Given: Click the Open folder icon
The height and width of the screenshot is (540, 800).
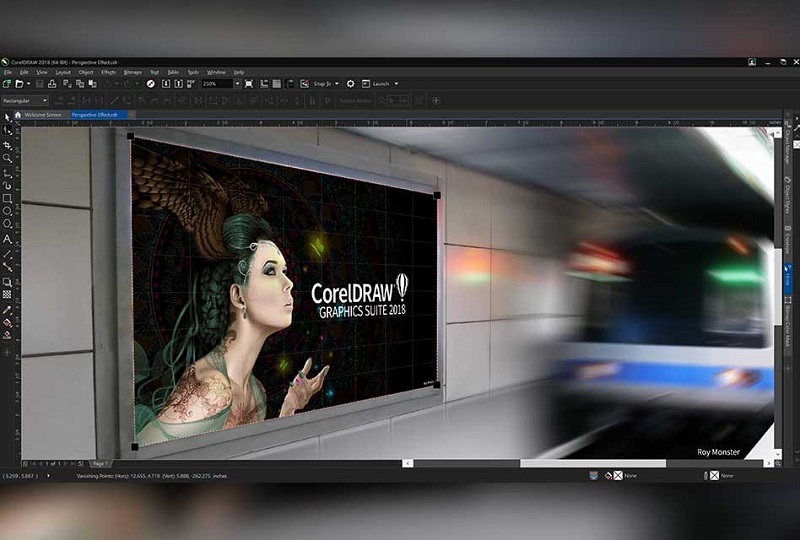Looking at the screenshot, I should tap(19, 84).
